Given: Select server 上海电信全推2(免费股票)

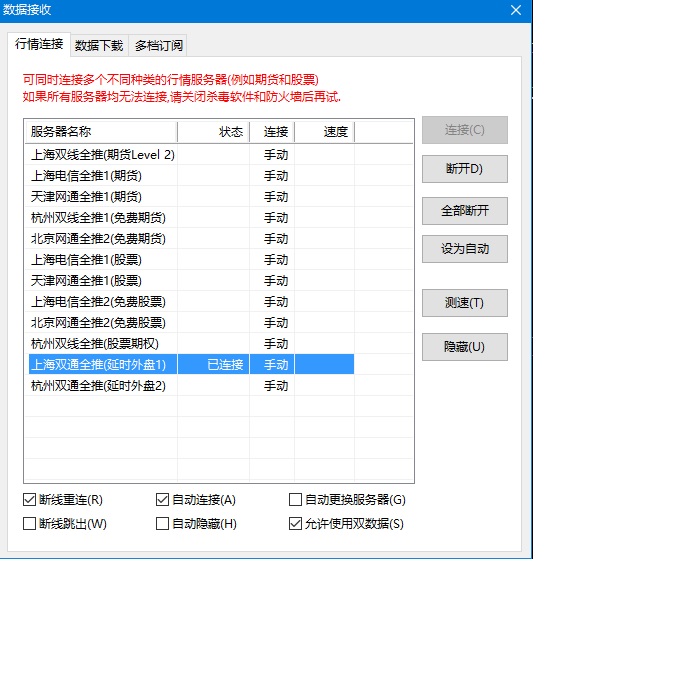Looking at the screenshot, I should click(x=98, y=302).
